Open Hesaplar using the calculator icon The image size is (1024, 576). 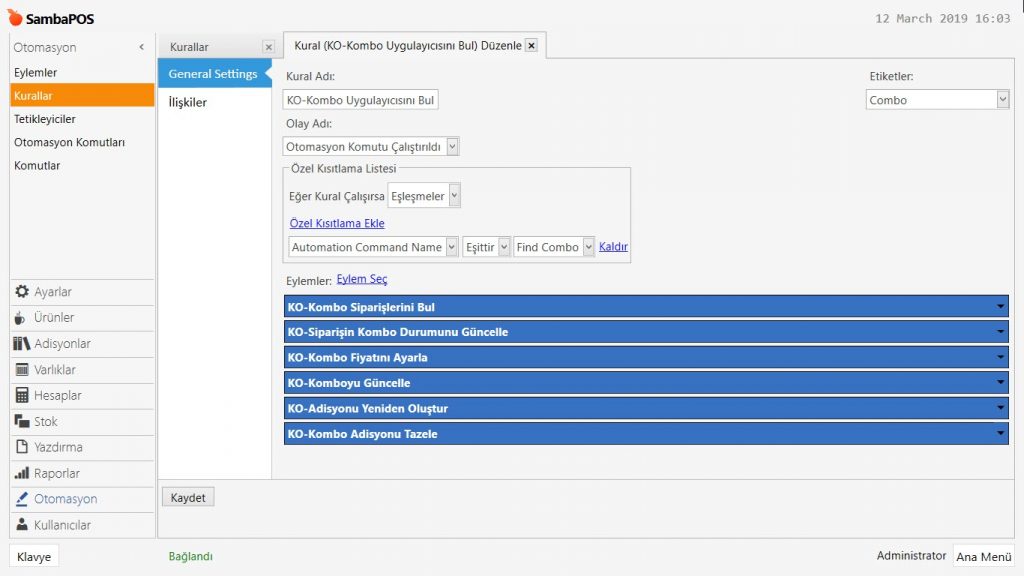coord(22,396)
